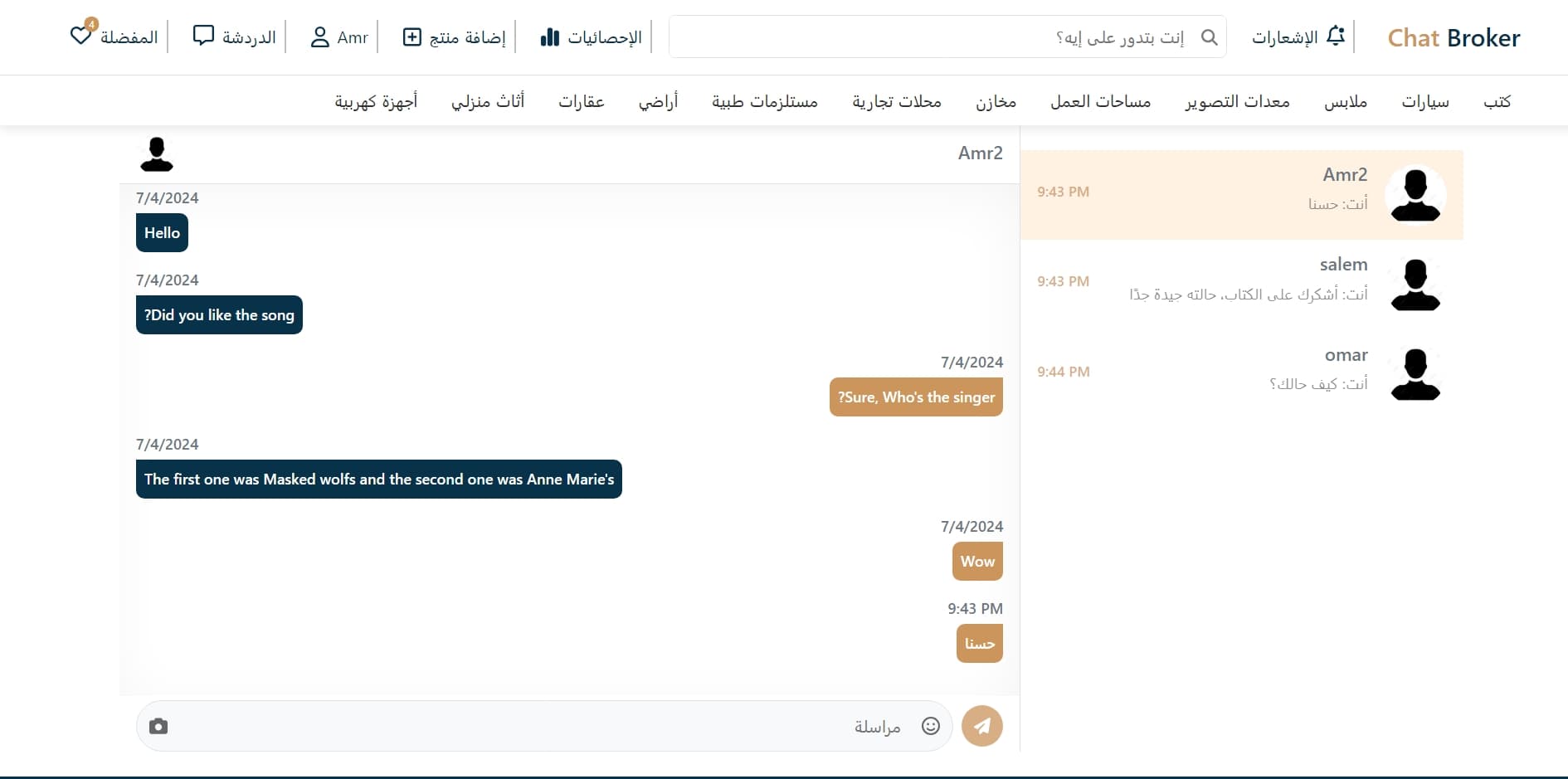Click the Chat Broker logo link
Screen dimensions: 1568x779
pos(1454,37)
